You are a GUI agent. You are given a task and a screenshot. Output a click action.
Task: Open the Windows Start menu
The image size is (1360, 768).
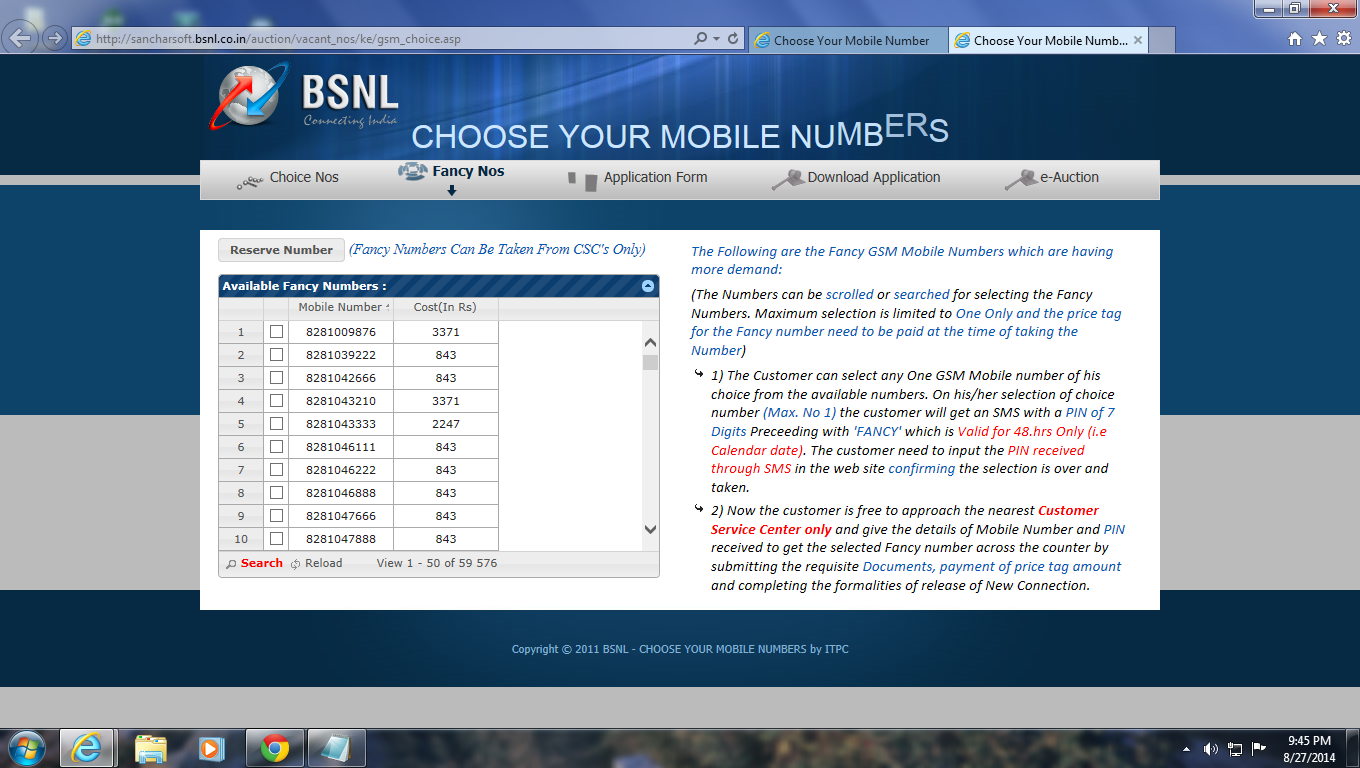point(26,747)
